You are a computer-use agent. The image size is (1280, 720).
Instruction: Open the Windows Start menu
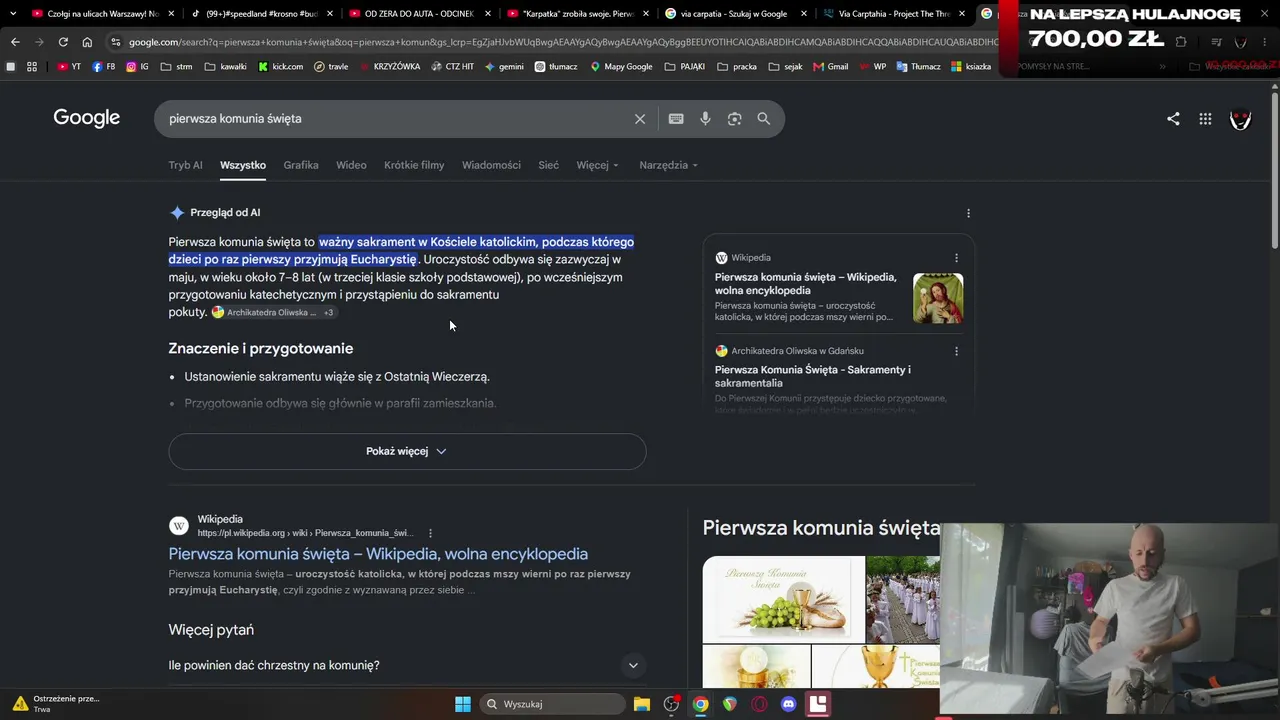(463, 704)
